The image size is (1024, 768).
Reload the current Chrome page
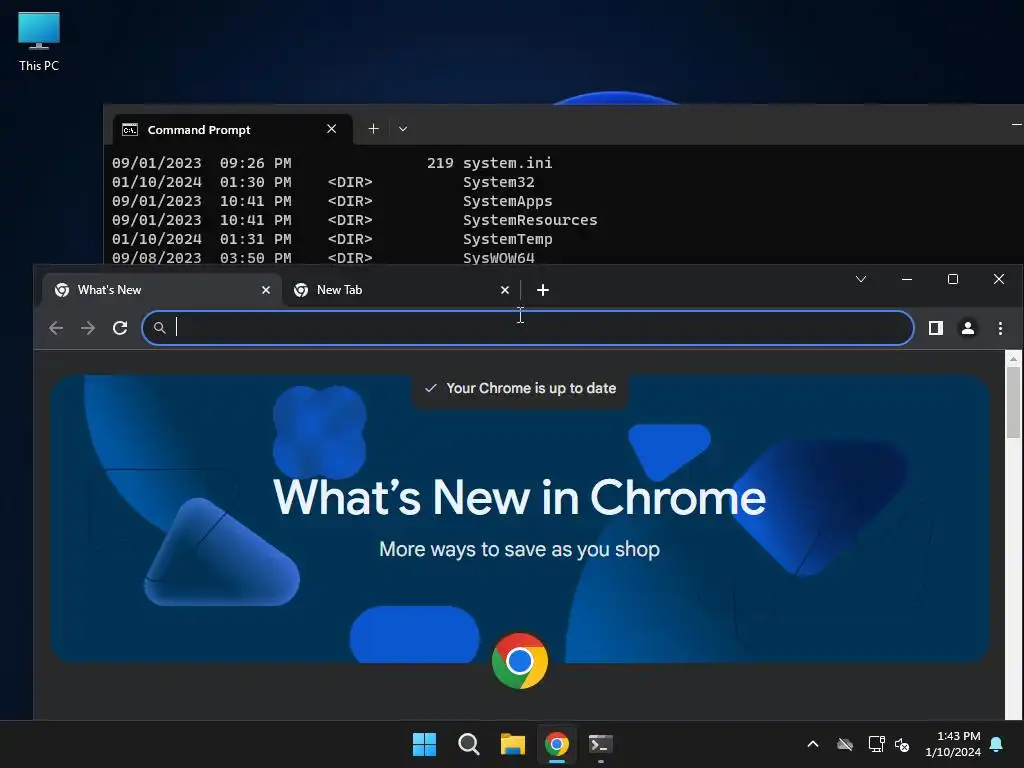point(120,328)
